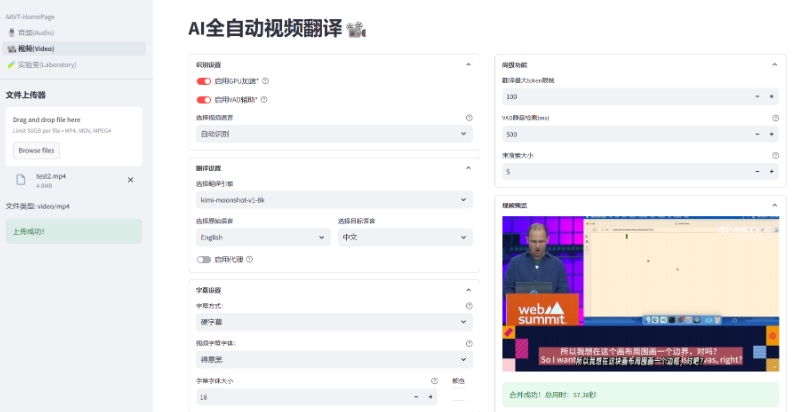Decrease the VAD silence detection value
Screen dimensions: 812x412
756,134
